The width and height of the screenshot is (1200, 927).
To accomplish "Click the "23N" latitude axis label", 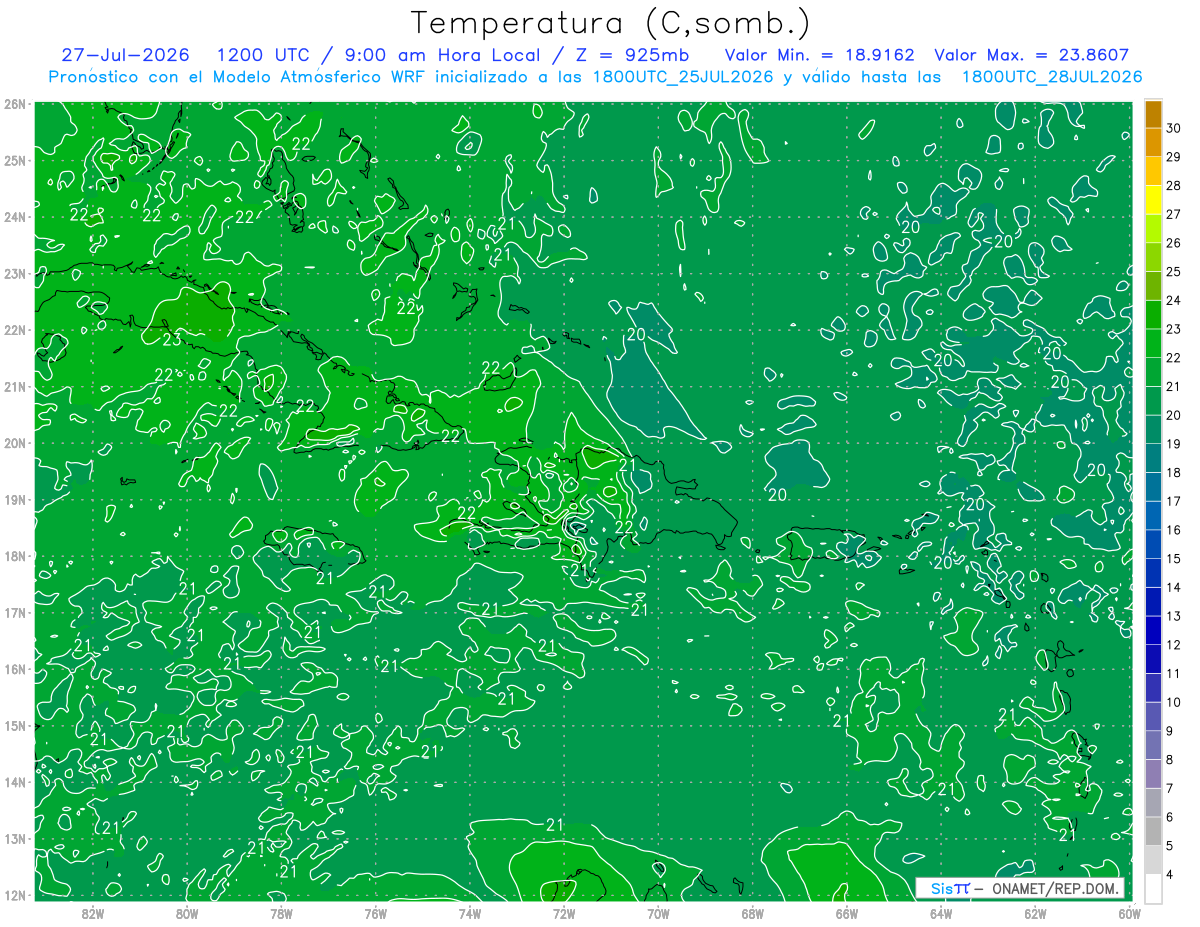I will coord(14,273).
